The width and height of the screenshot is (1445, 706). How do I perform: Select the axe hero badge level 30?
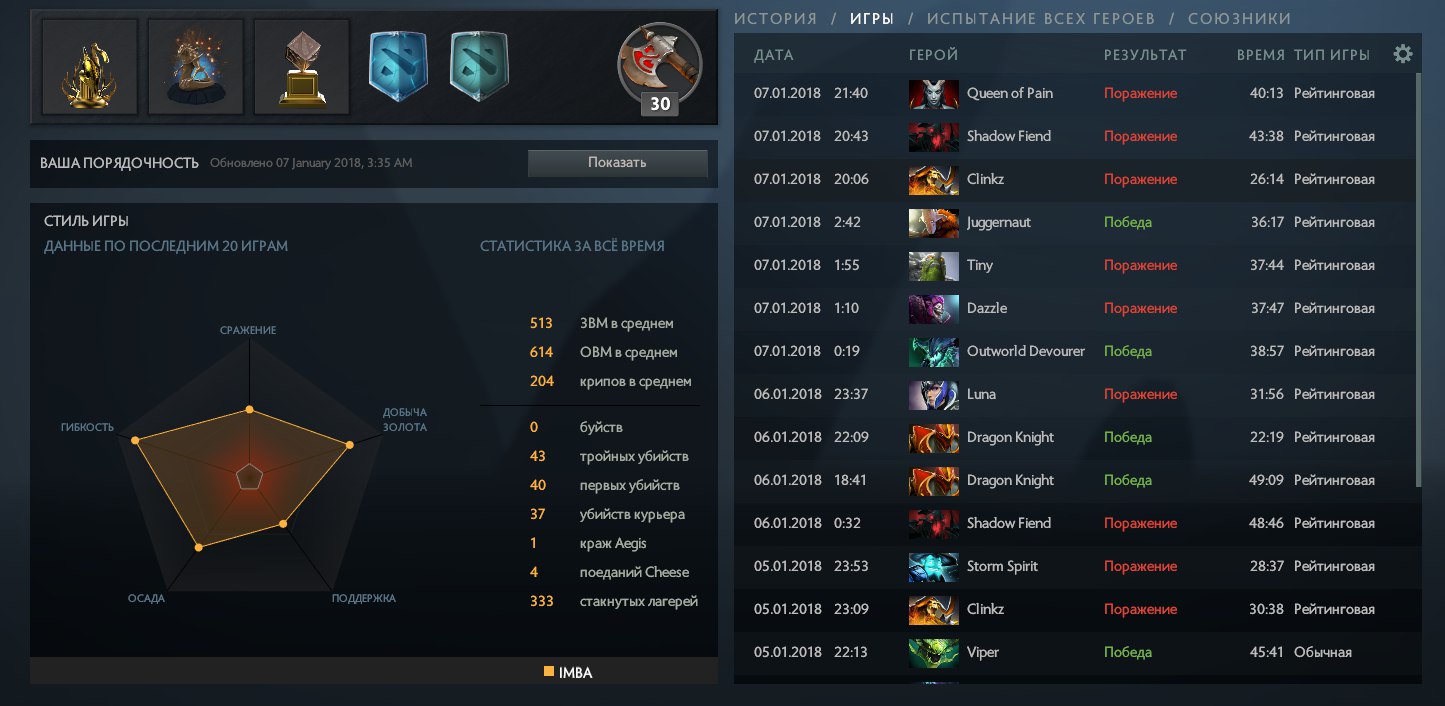660,69
